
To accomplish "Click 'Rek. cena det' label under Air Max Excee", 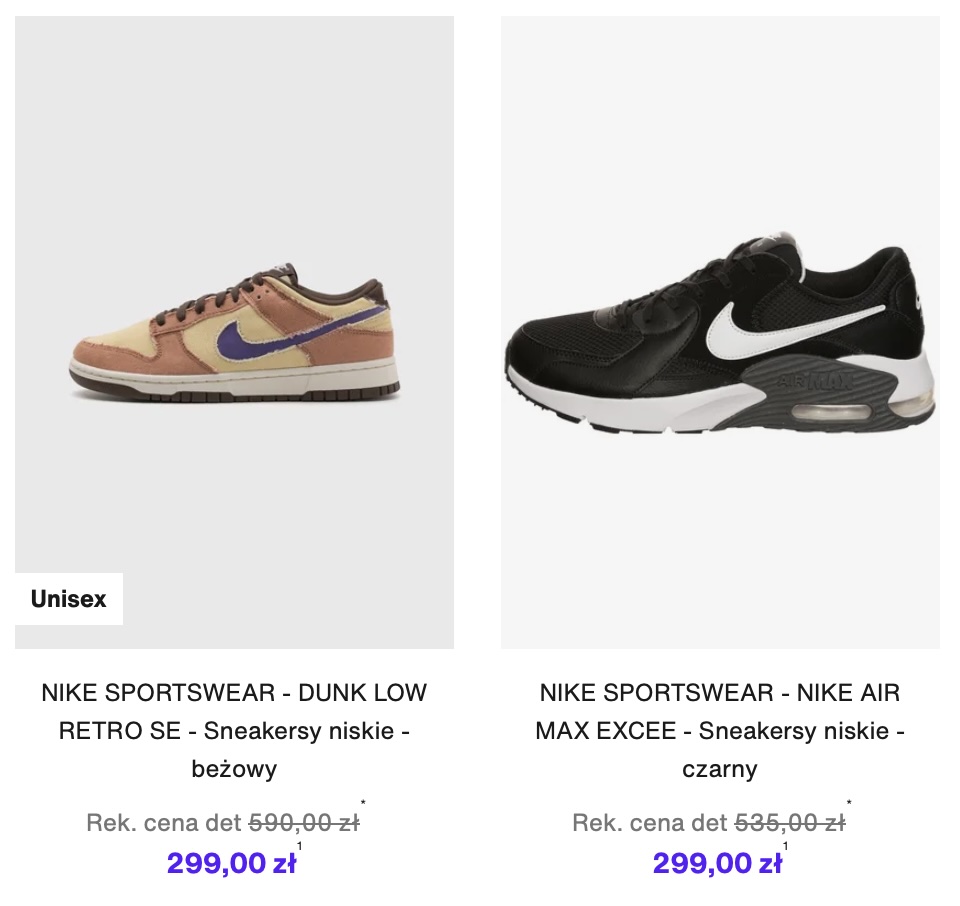I will coord(650,823).
